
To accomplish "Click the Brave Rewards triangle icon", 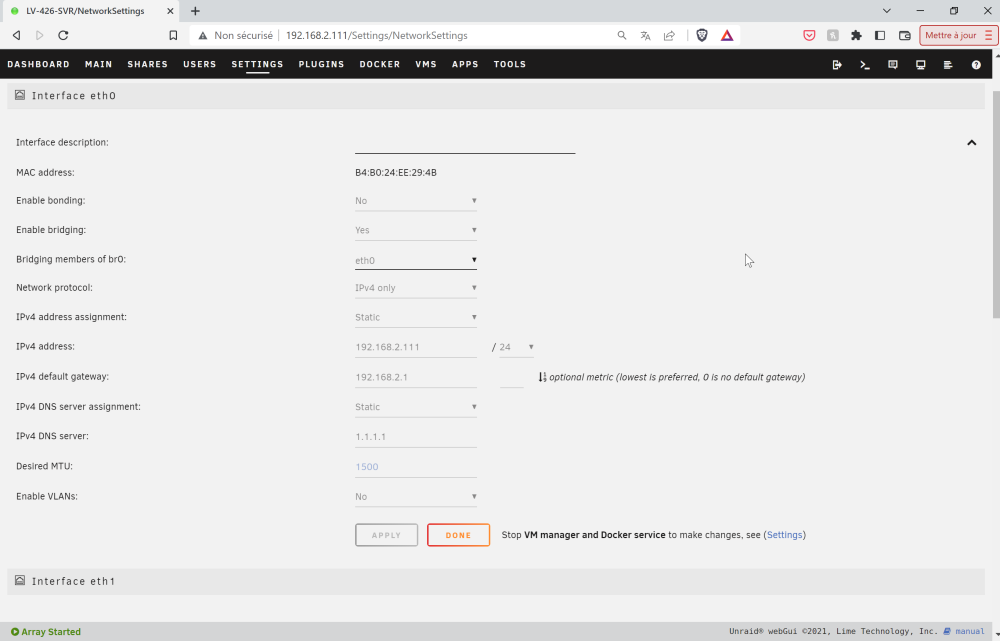I will coord(727,35).
